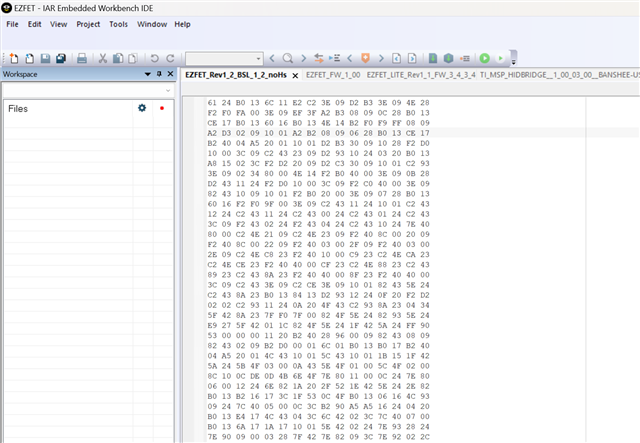Viewport: 640px width, 443px height.
Task: Switch to the TI_MSP_HIDBRIDGE tab
Action: pos(560,75)
